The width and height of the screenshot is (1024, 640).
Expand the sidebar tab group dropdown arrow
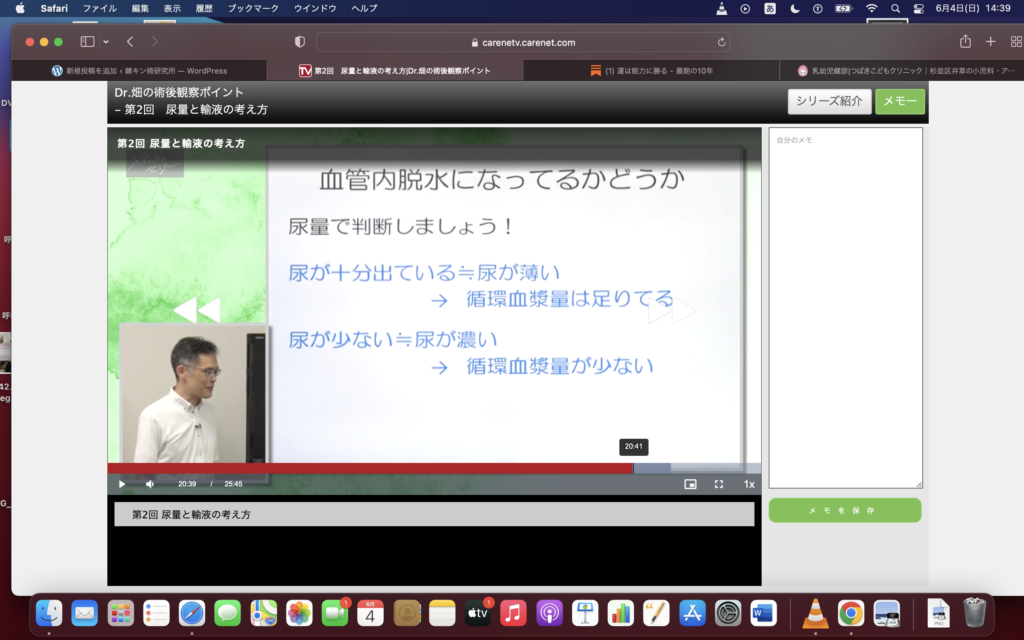(106, 42)
